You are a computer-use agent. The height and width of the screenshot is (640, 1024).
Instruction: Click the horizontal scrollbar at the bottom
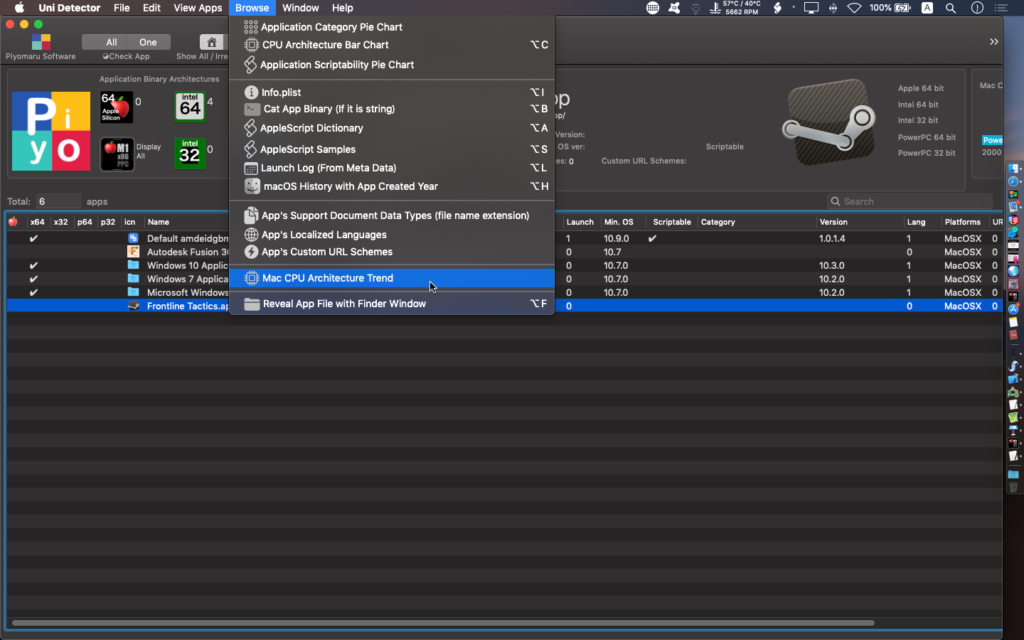tap(443, 623)
